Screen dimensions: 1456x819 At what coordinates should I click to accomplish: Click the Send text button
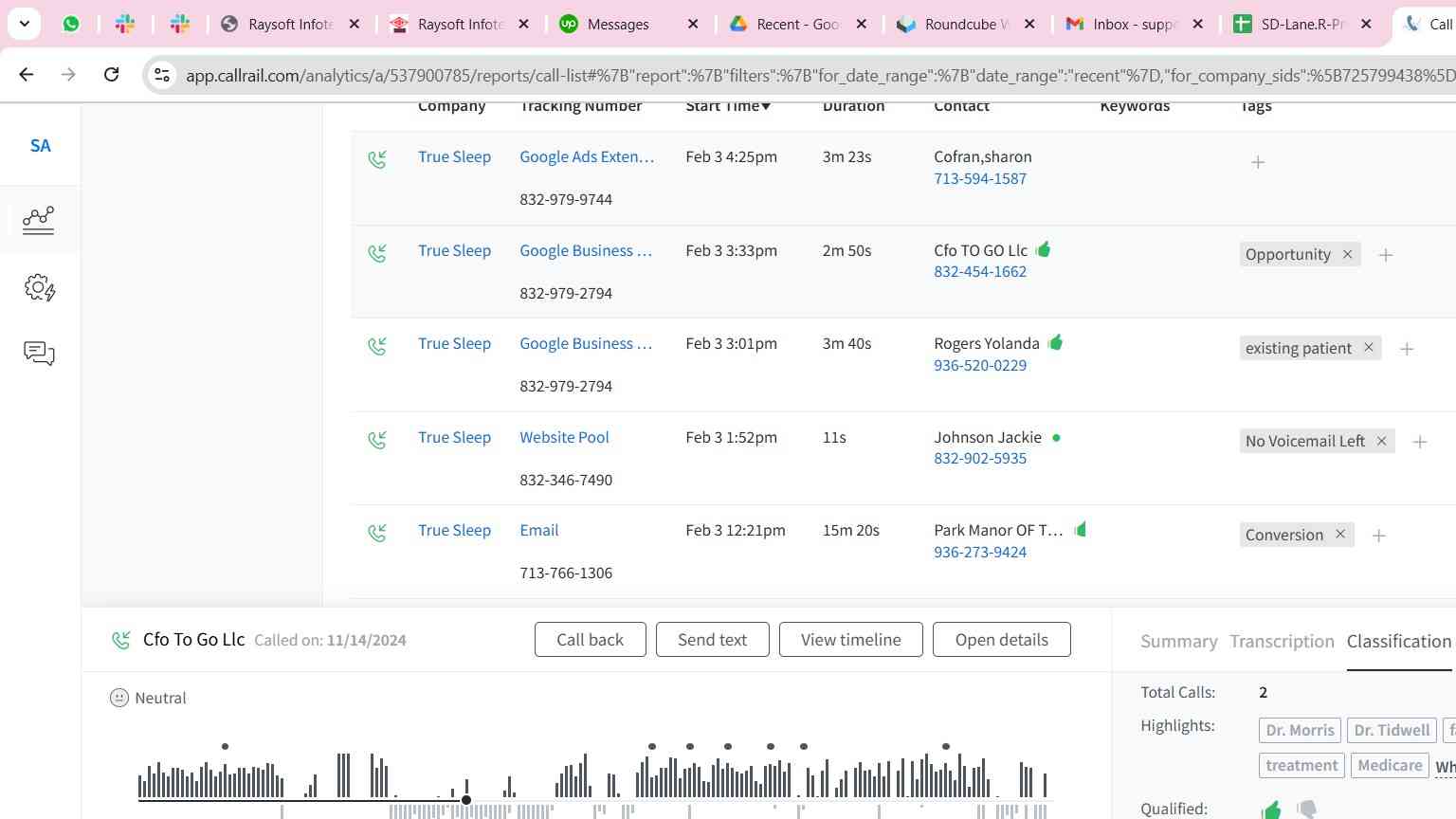coord(712,640)
